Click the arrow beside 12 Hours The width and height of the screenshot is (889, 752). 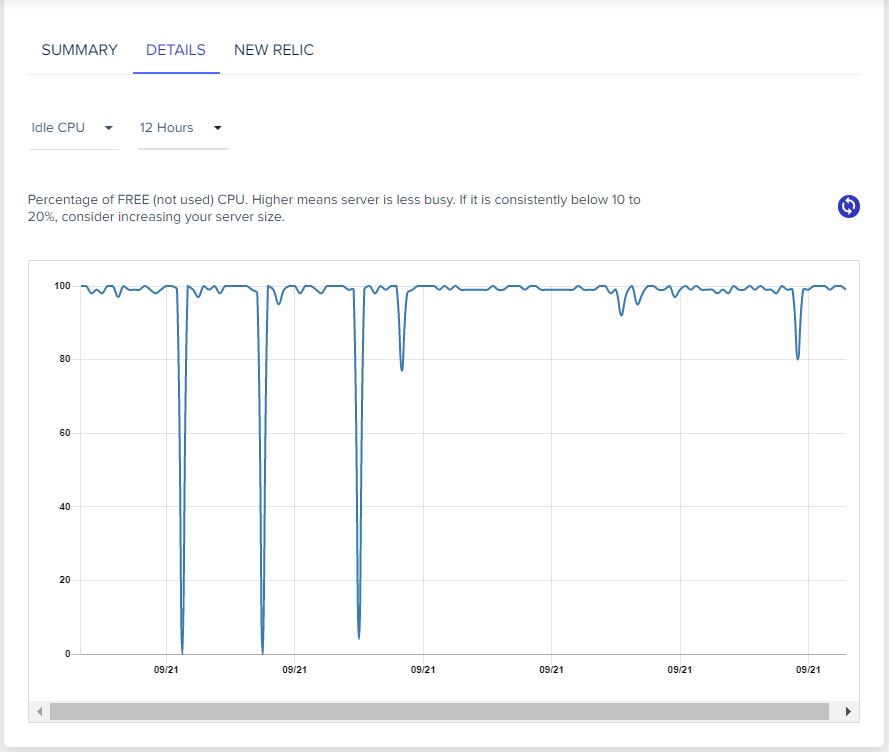pos(218,128)
